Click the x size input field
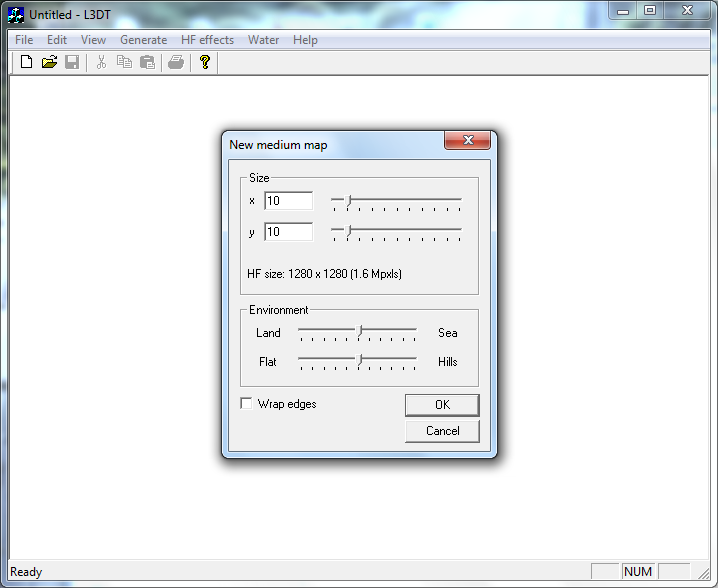The width and height of the screenshot is (718, 588). (x=288, y=201)
